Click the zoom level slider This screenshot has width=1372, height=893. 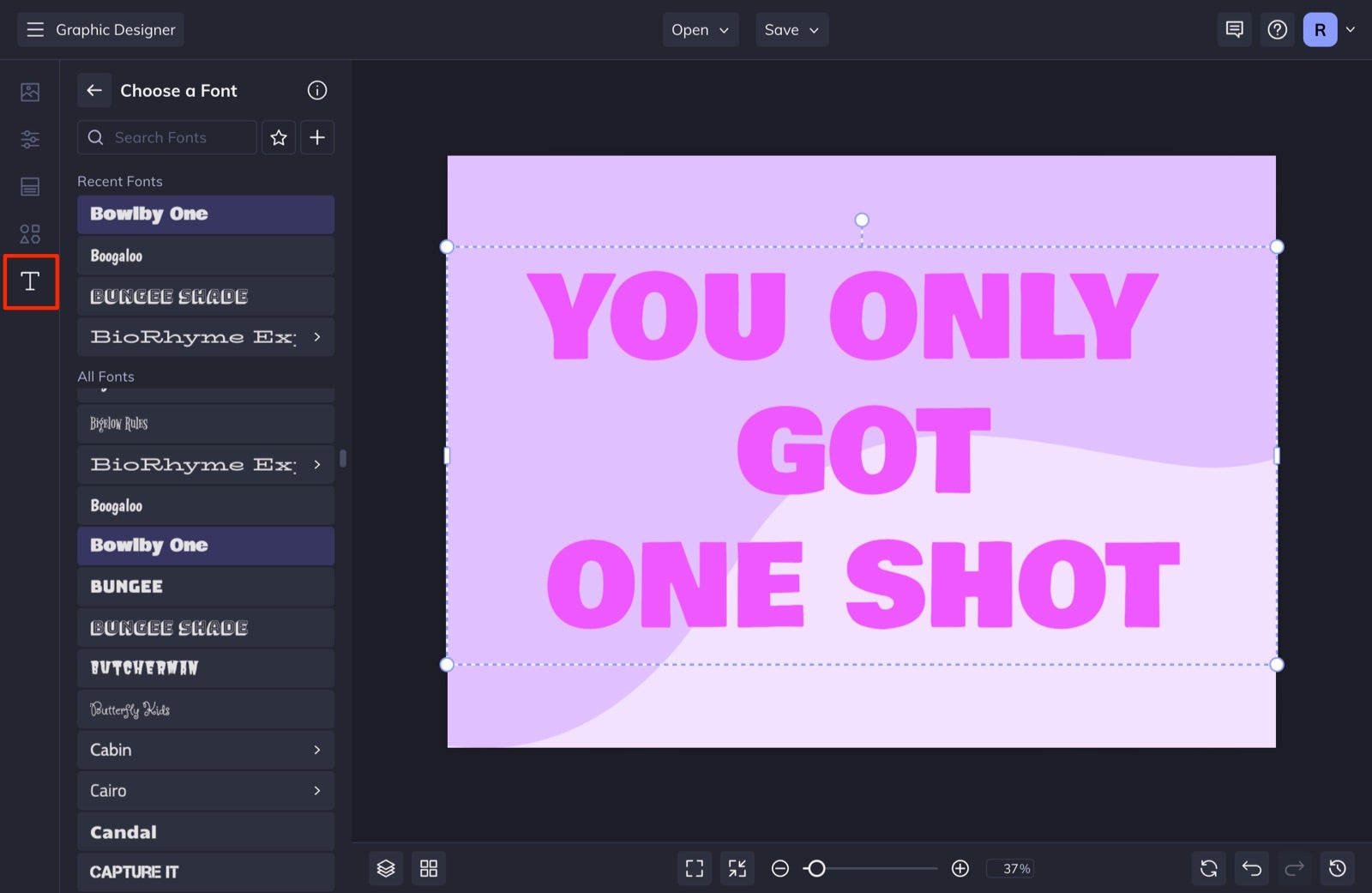point(817,868)
